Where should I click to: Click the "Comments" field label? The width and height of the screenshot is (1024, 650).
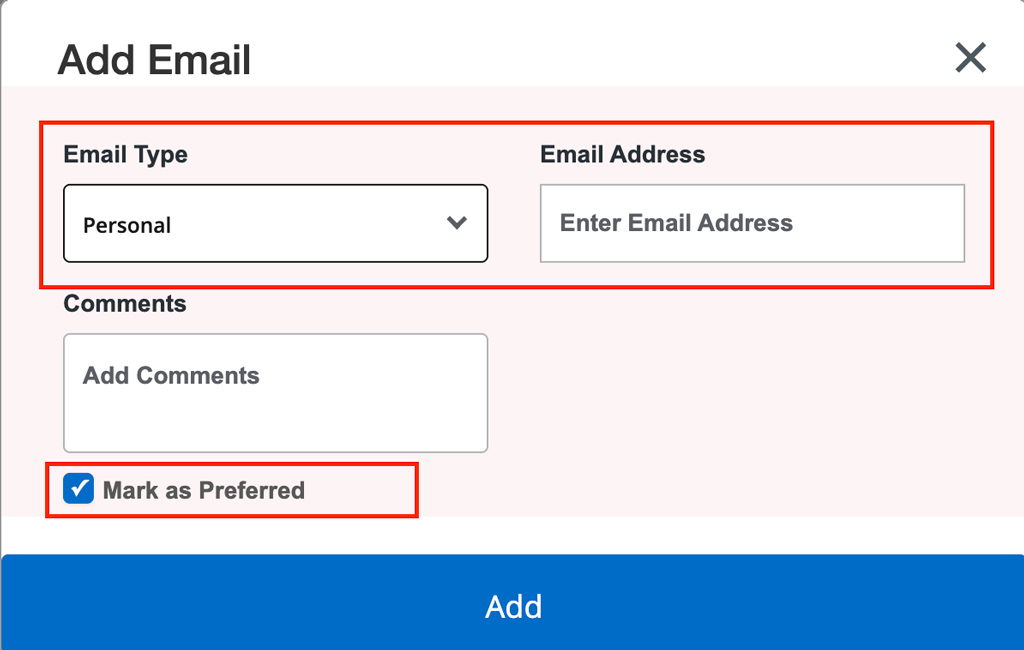pyautogui.click(x=125, y=304)
